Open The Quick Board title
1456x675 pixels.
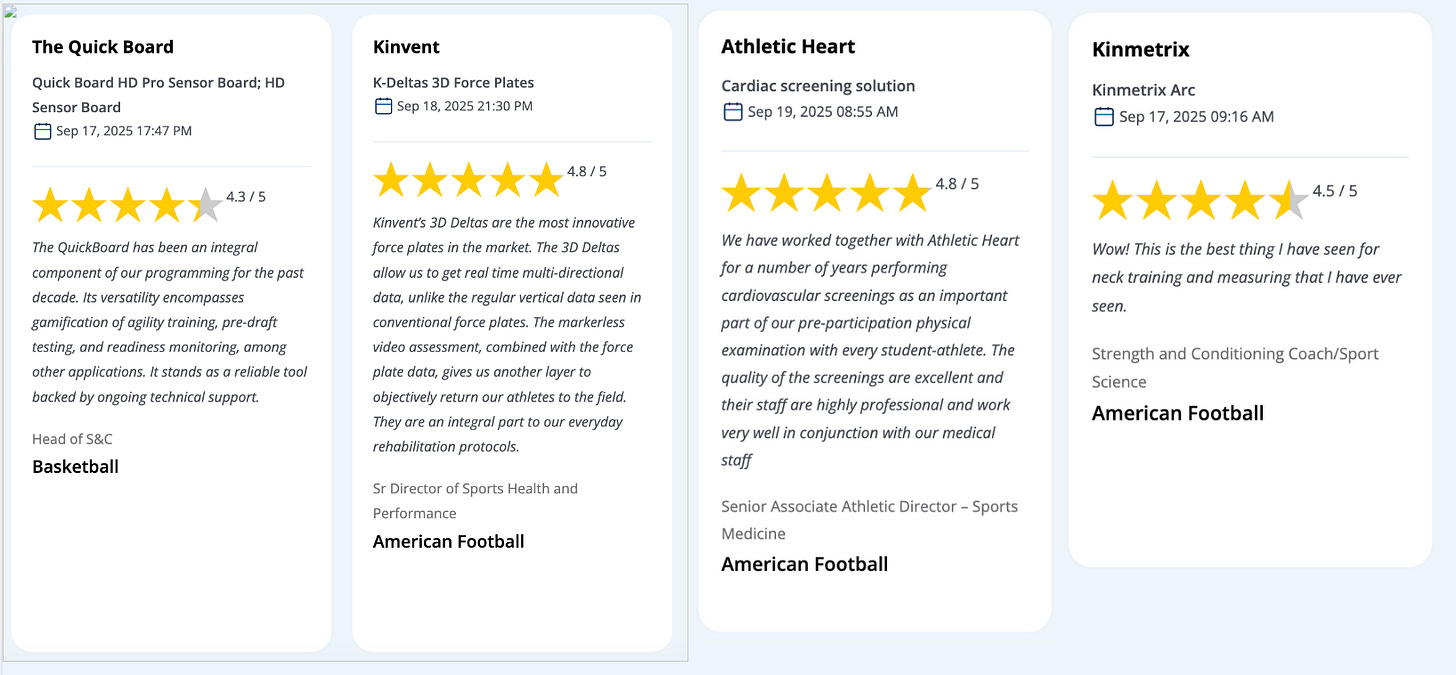coord(103,47)
